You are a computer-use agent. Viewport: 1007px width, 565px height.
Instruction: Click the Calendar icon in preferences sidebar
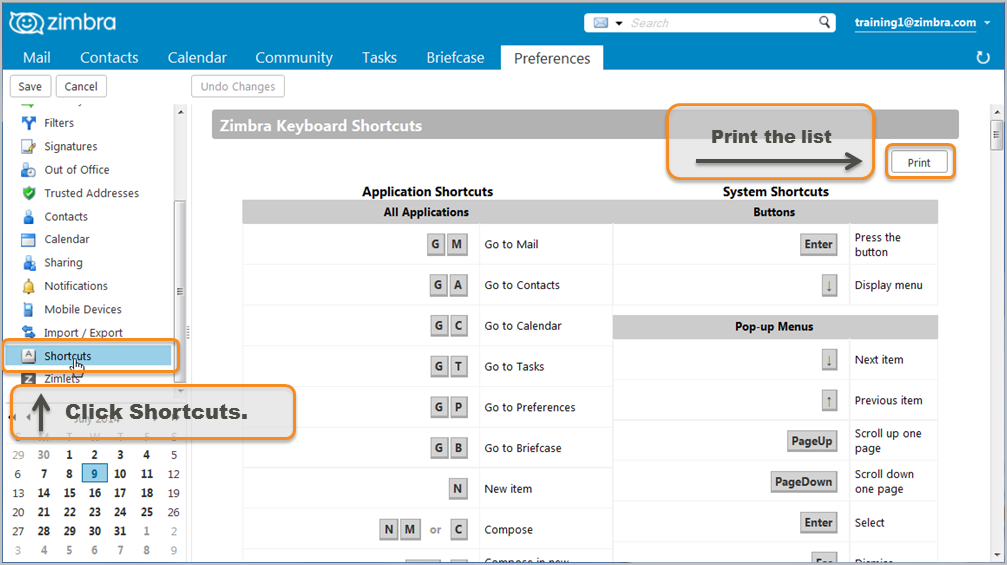pyautogui.click(x=28, y=239)
